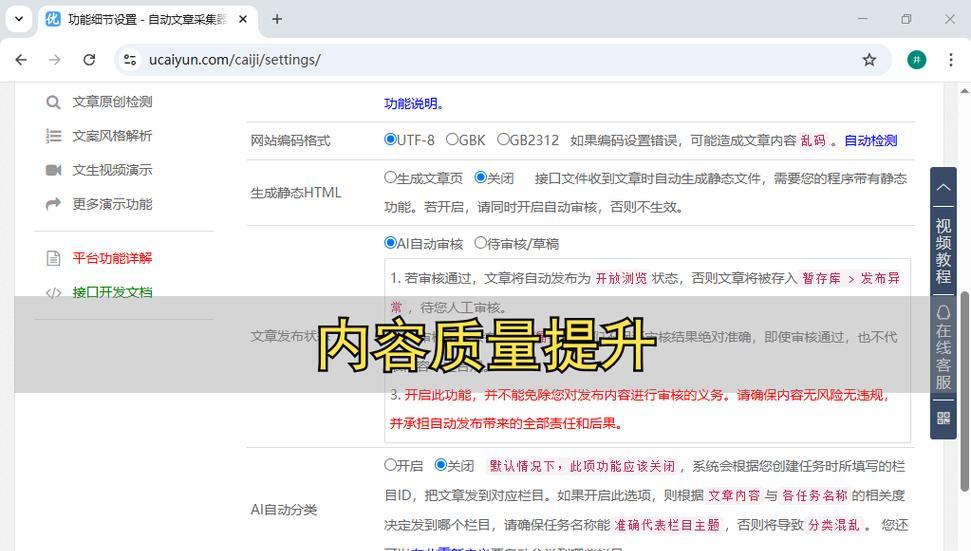Open 平台功能详解 link
Image resolution: width=971 pixels, height=551 pixels.
pyautogui.click(x=112, y=258)
